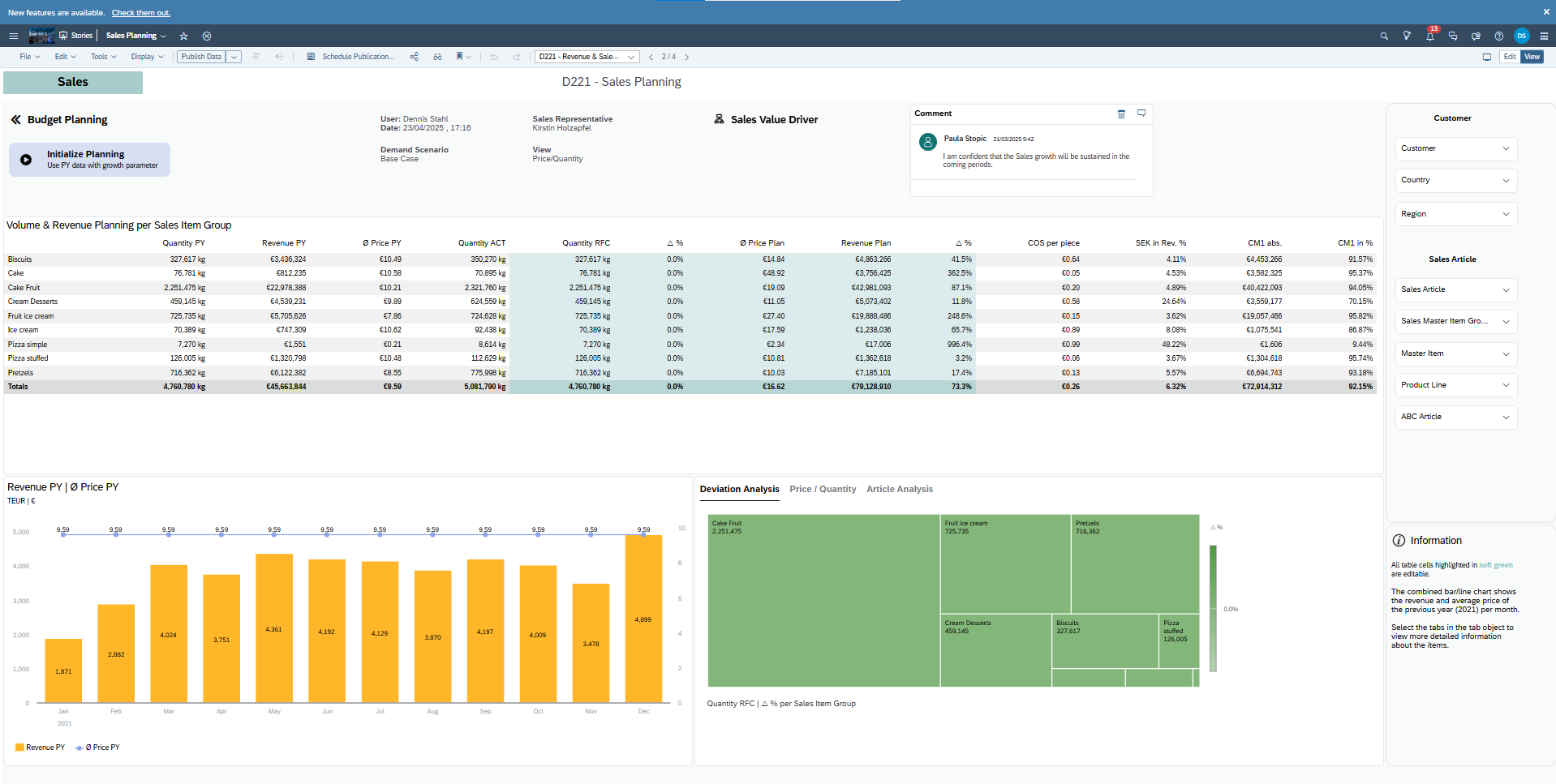Open the help question mark icon
Image resolution: width=1556 pixels, height=784 pixels.
(x=1498, y=36)
